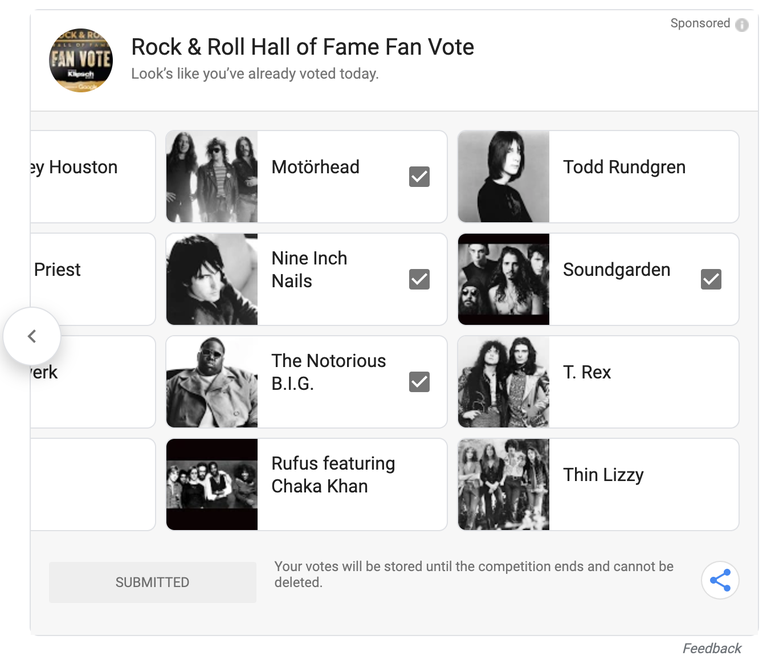Click the T. Rex band photo
The image size is (775, 660).
click(504, 382)
